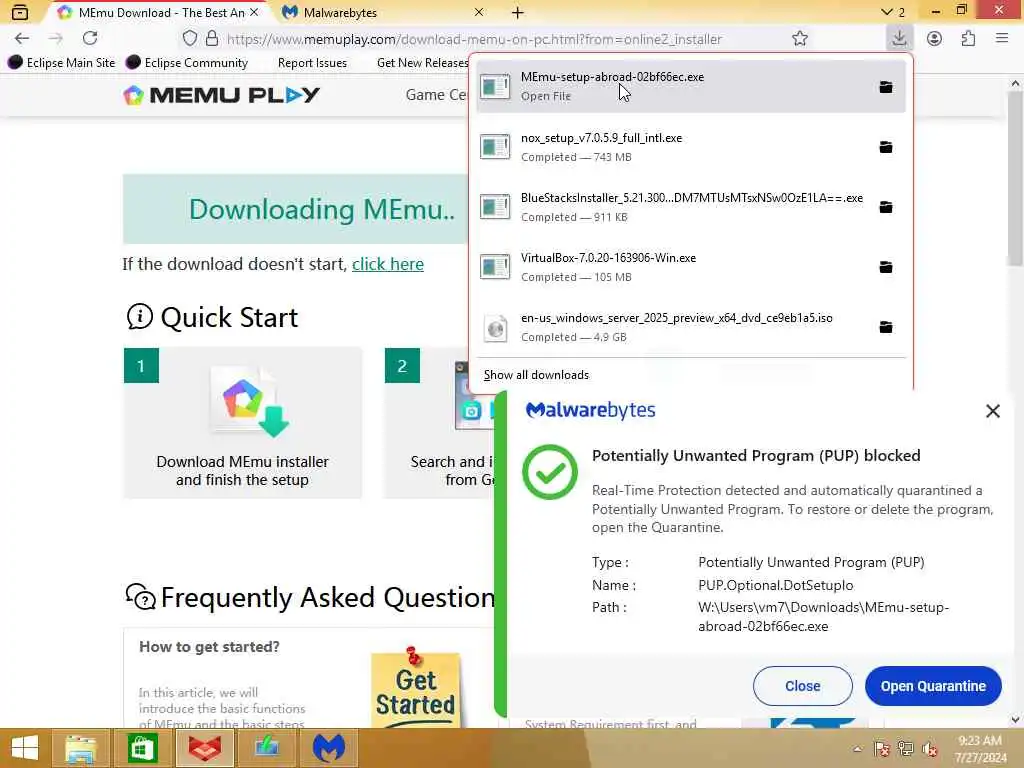The height and width of the screenshot is (768, 1024).
Task: Show hidden system tray icons
Action: (x=857, y=748)
